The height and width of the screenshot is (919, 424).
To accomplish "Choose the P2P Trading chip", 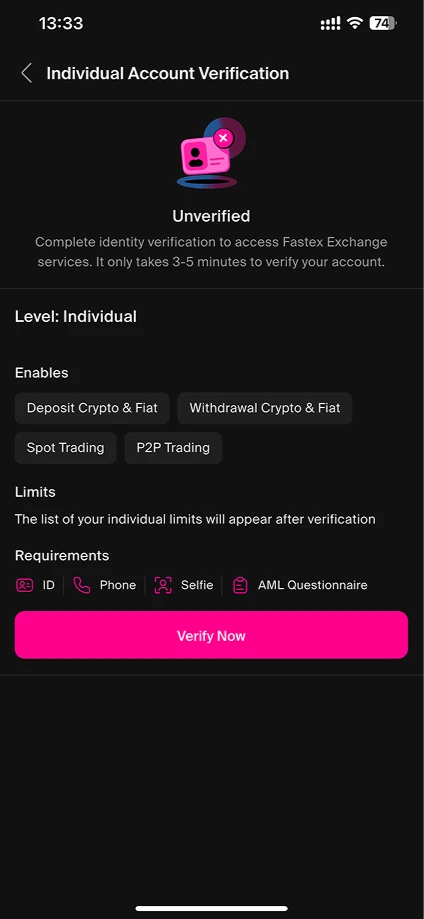I will (x=173, y=448).
